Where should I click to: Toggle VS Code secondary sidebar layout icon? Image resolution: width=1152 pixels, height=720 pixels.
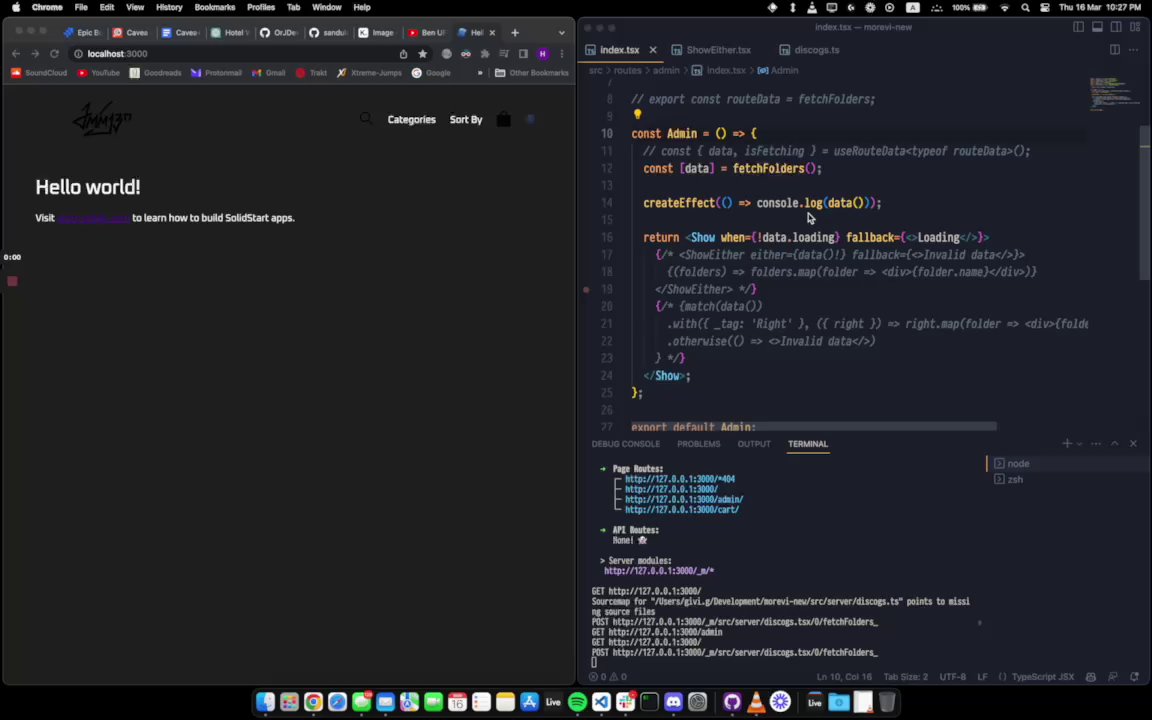(x=1116, y=27)
